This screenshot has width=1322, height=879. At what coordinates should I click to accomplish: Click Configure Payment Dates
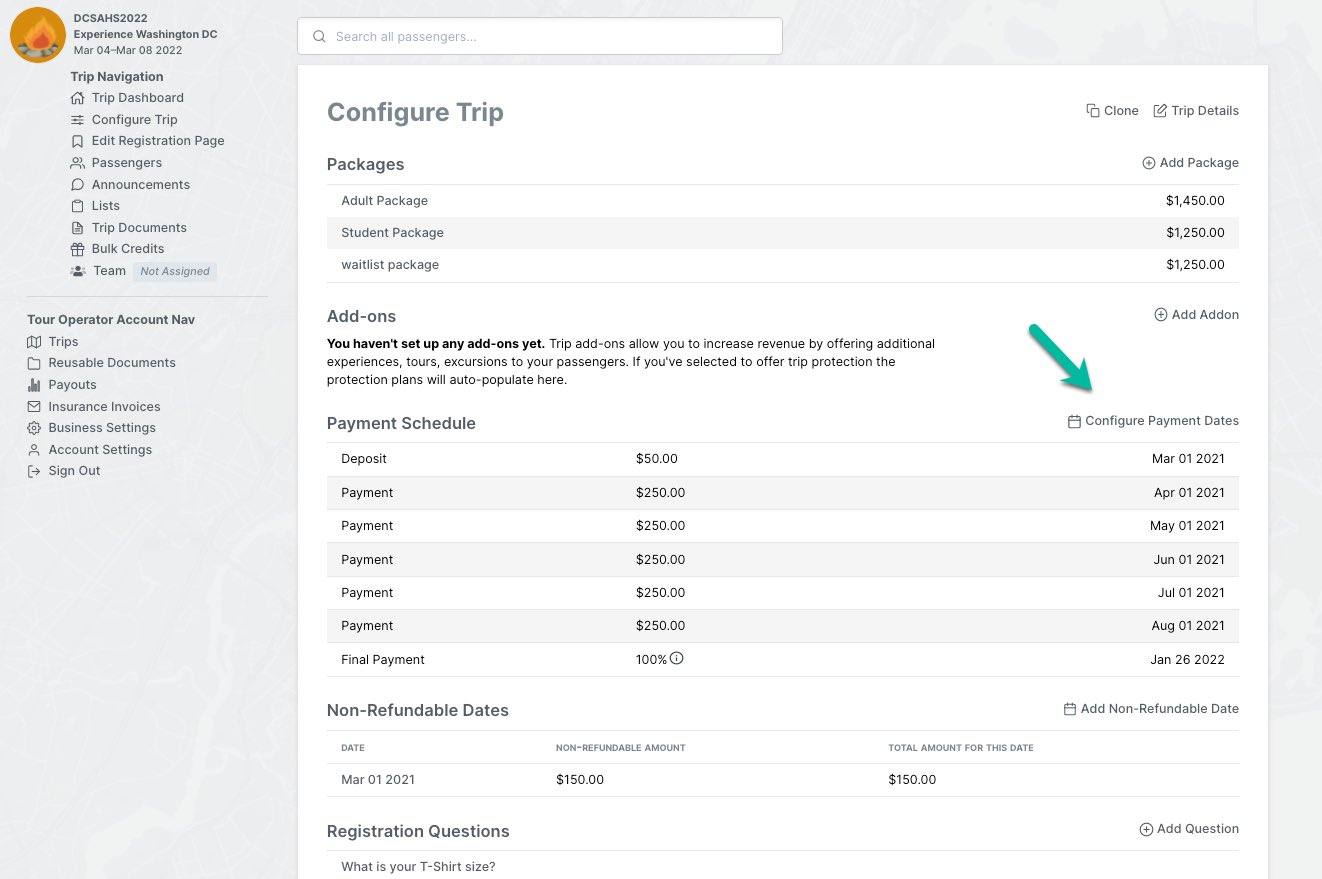coord(1153,422)
